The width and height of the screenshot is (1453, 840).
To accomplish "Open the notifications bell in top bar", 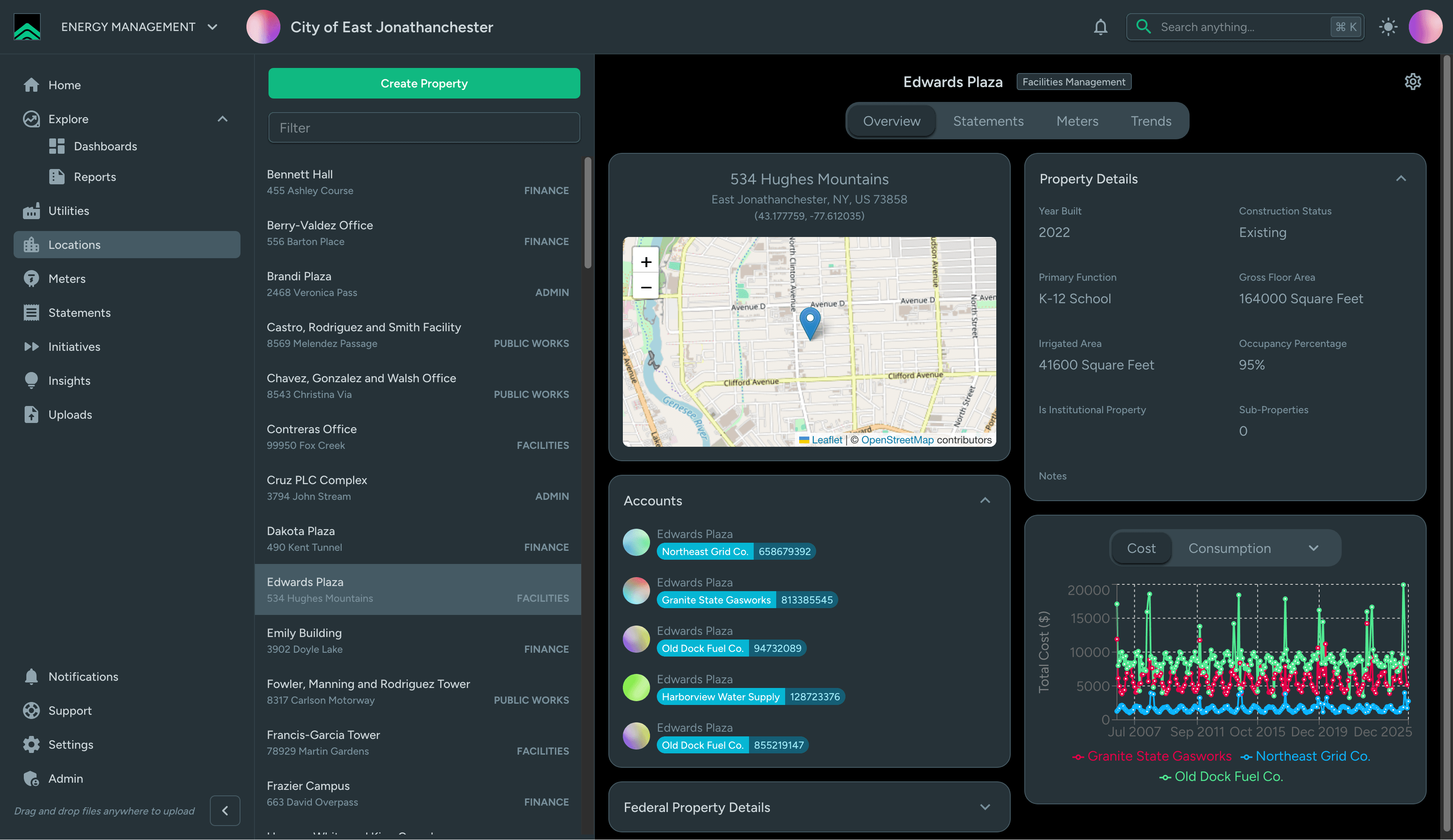I will click(1100, 27).
